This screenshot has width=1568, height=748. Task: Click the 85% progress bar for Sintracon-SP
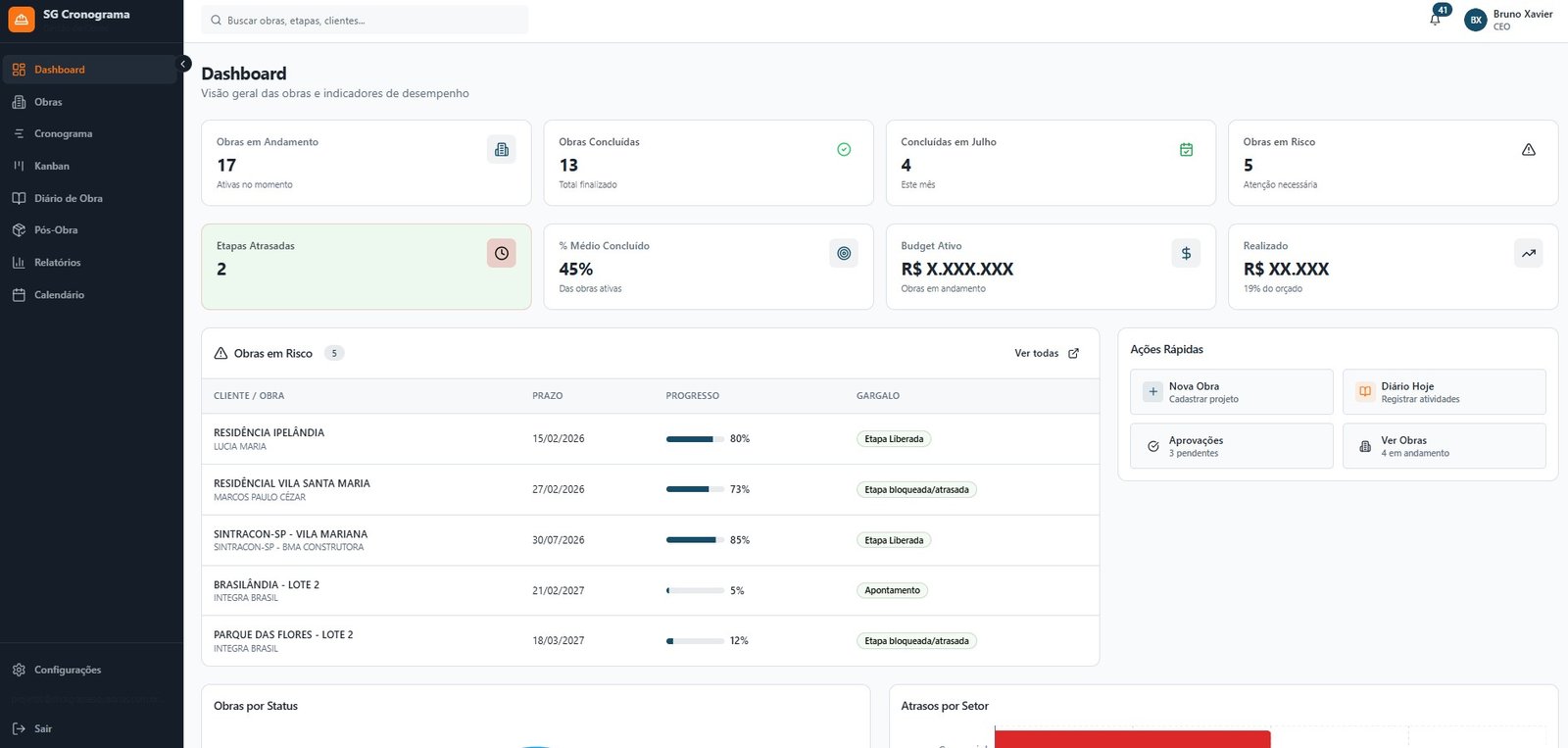(x=696, y=540)
